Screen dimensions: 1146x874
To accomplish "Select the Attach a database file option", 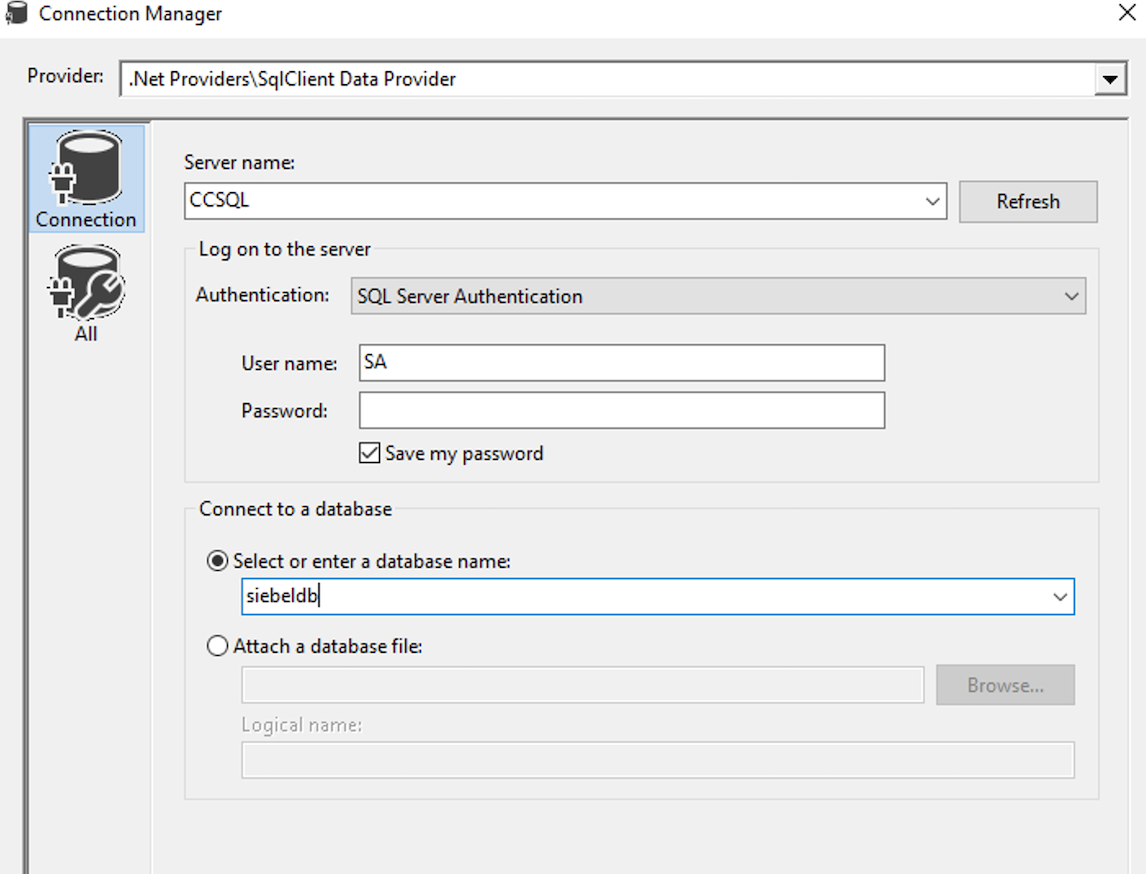I will click(217, 647).
